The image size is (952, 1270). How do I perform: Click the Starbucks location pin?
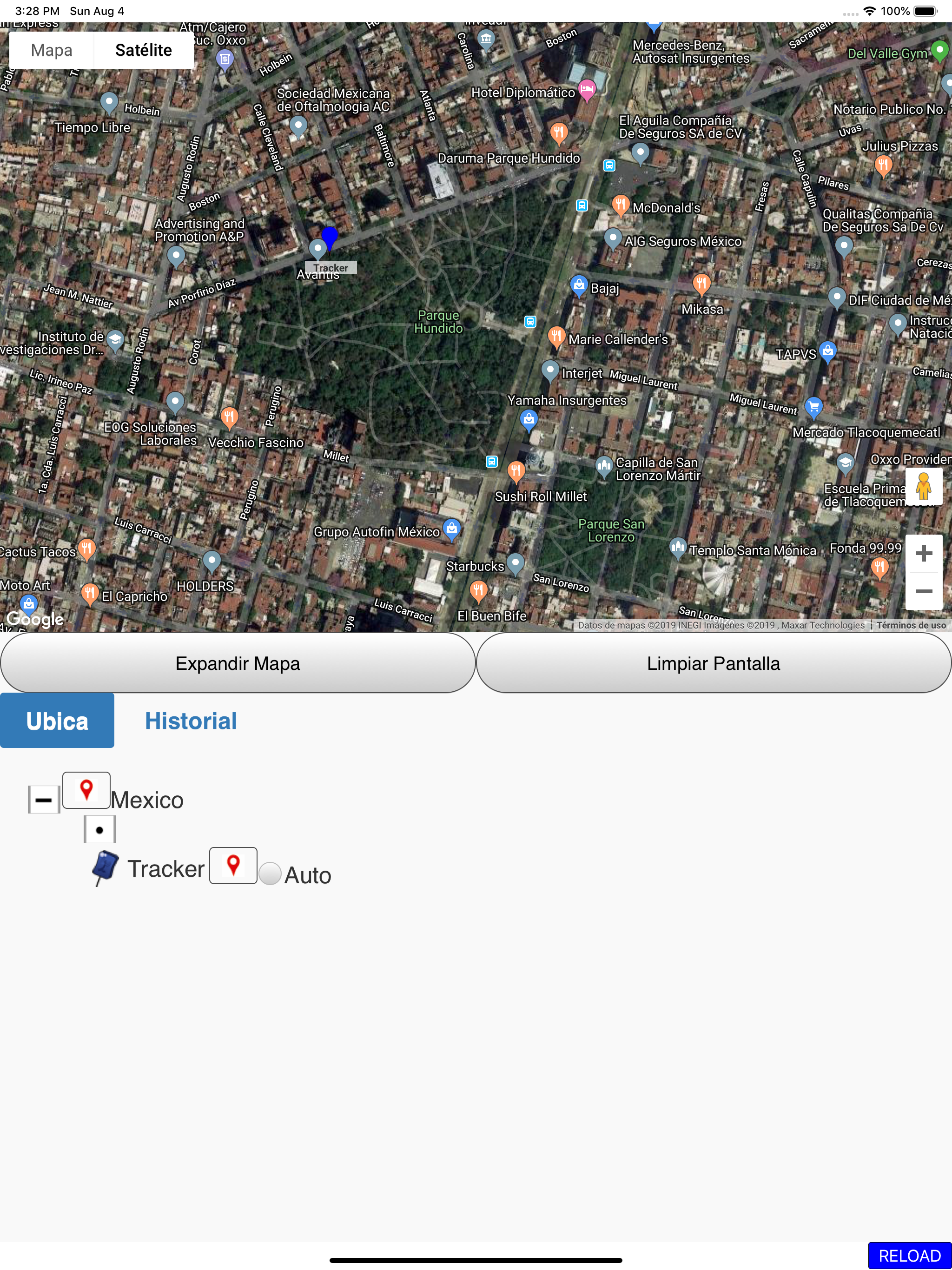pyautogui.click(x=516, y=564)
